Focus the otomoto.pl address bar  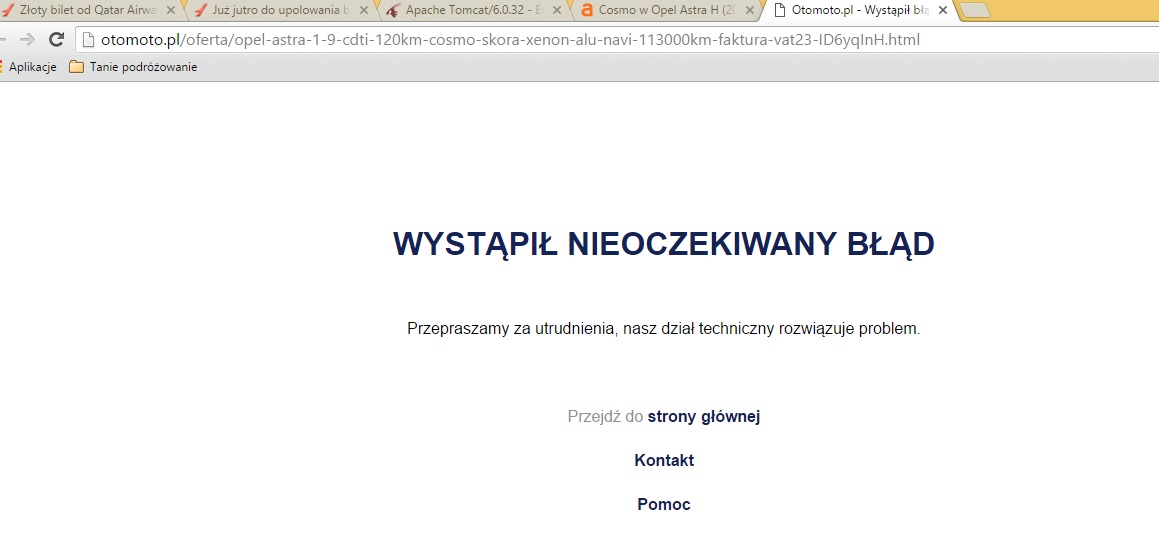click(x=617, y=40)
